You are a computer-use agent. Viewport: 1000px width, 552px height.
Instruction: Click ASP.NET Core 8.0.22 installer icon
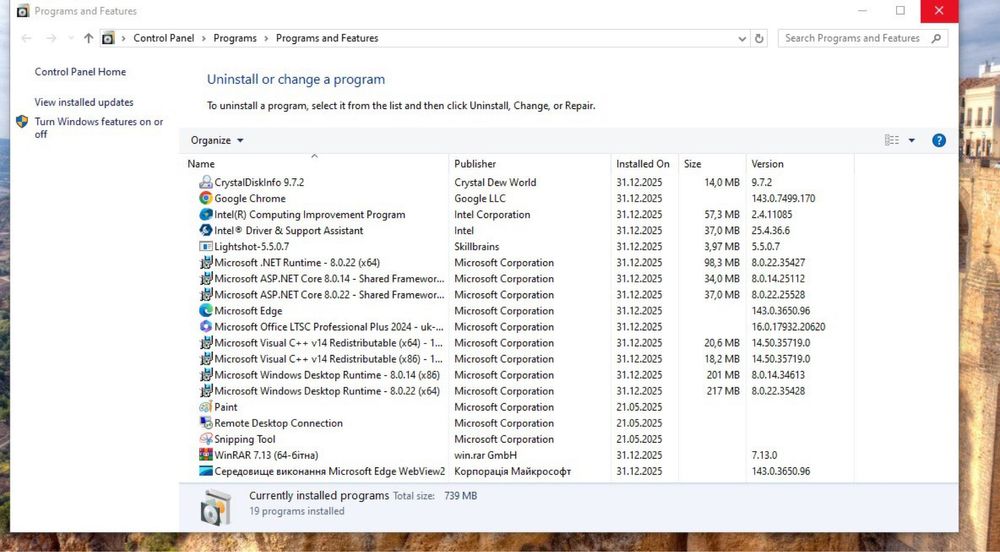(x=205, y=294)
